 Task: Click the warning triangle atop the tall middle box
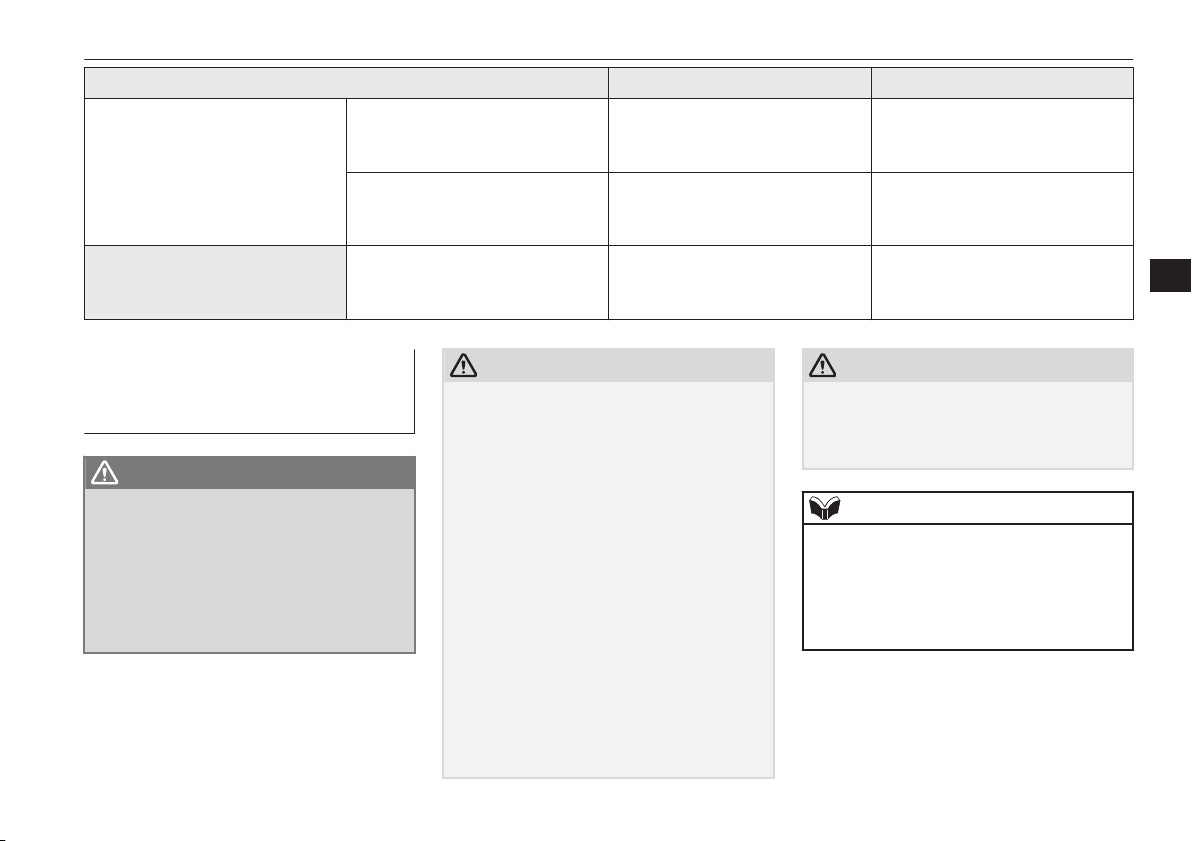coord(464,366)
